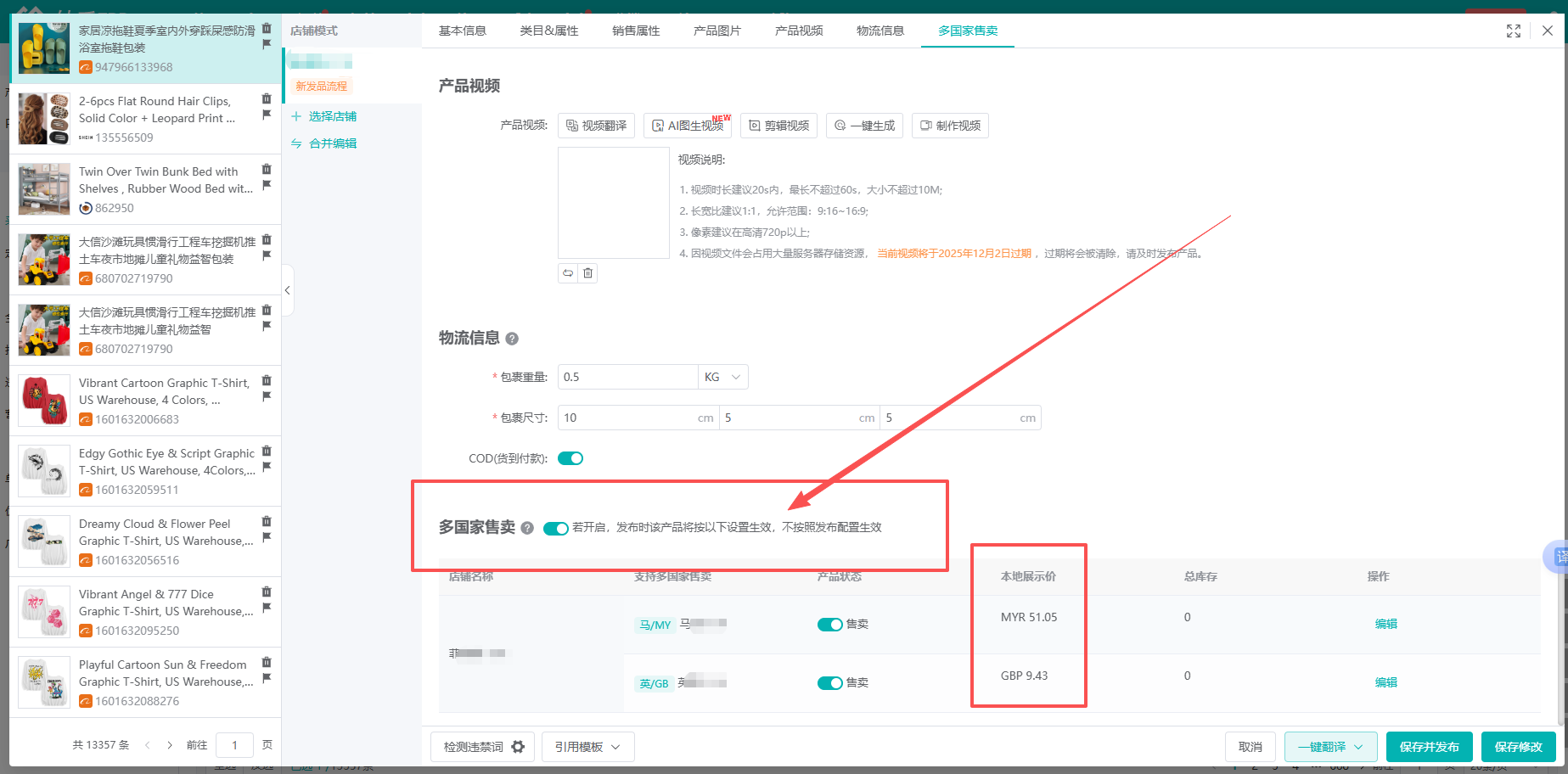Collapse the left product list panel

(289, 289)
